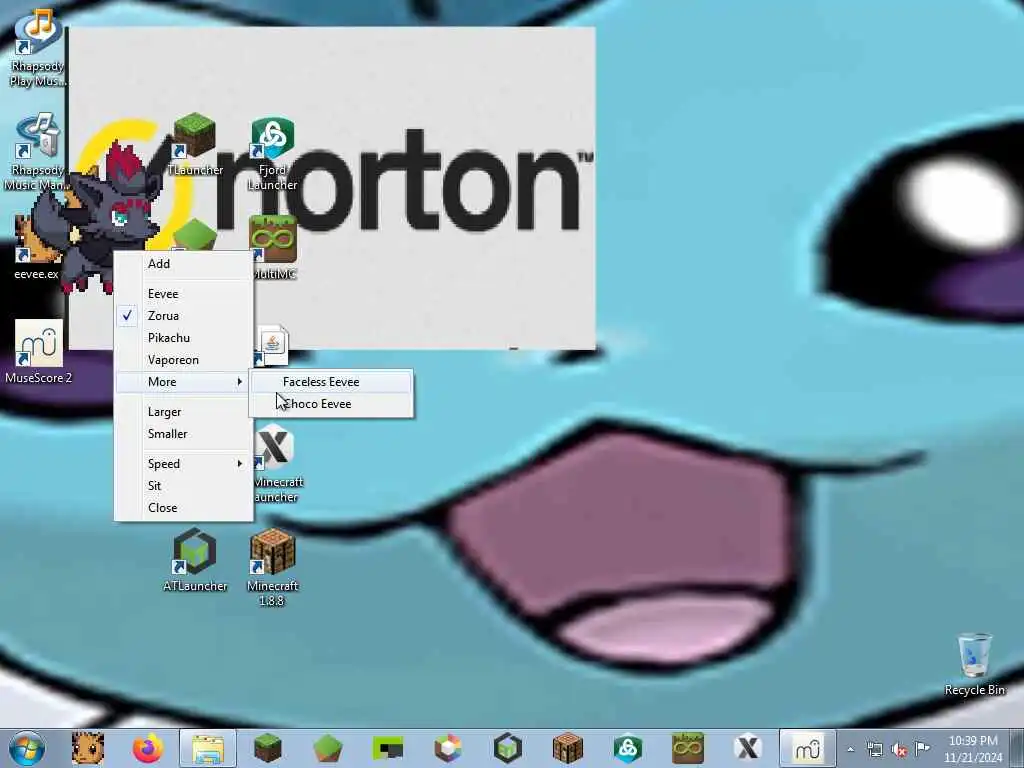
Task: Open File Explorer from the taskbar
Action: click(x=208, y=748)
